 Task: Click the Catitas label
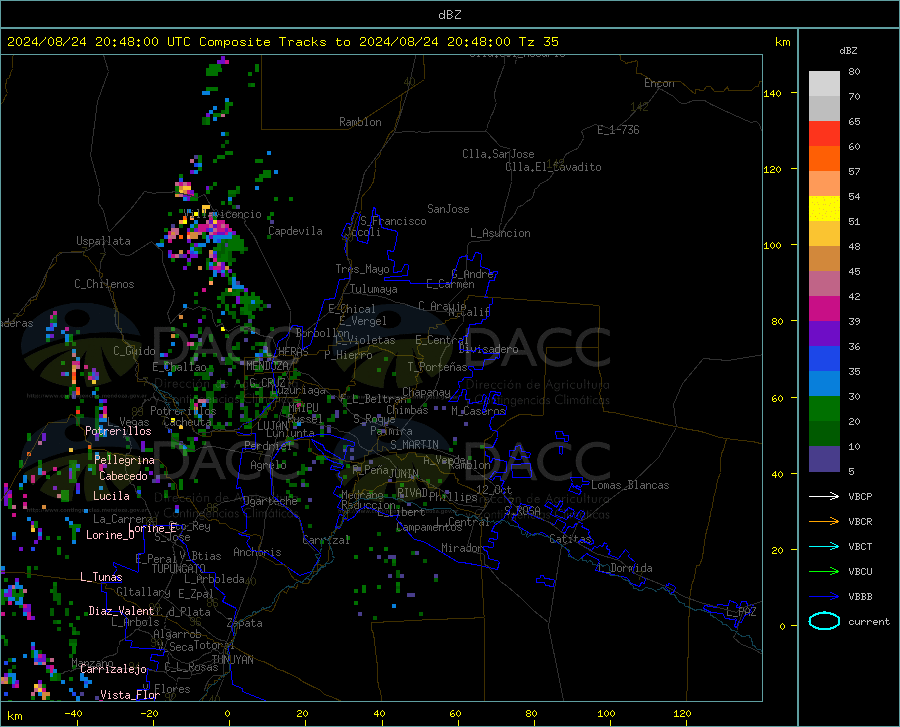(x=570, y=539)
